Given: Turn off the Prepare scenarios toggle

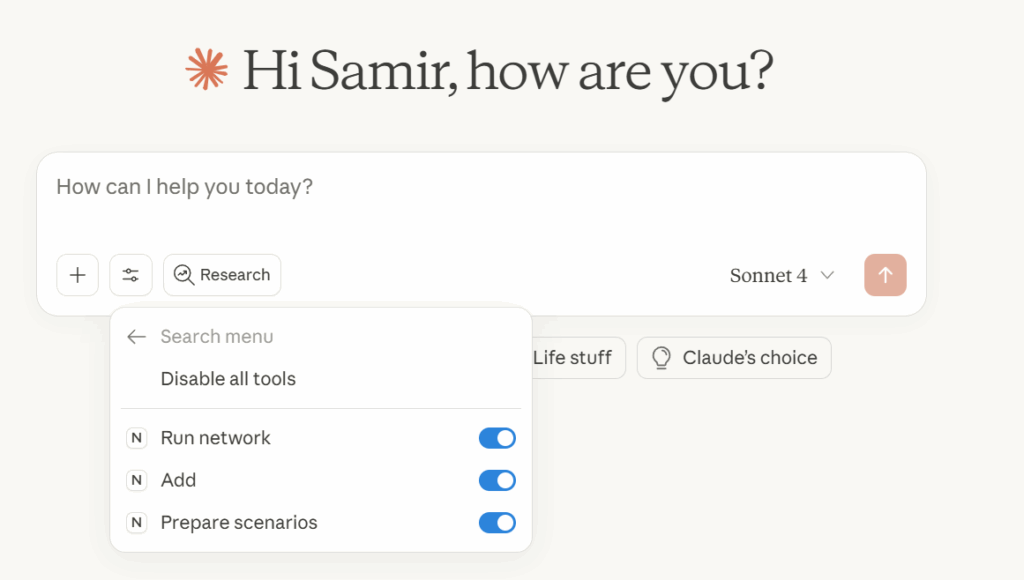Looking at the screenshot, I should [x=497, y=522].
